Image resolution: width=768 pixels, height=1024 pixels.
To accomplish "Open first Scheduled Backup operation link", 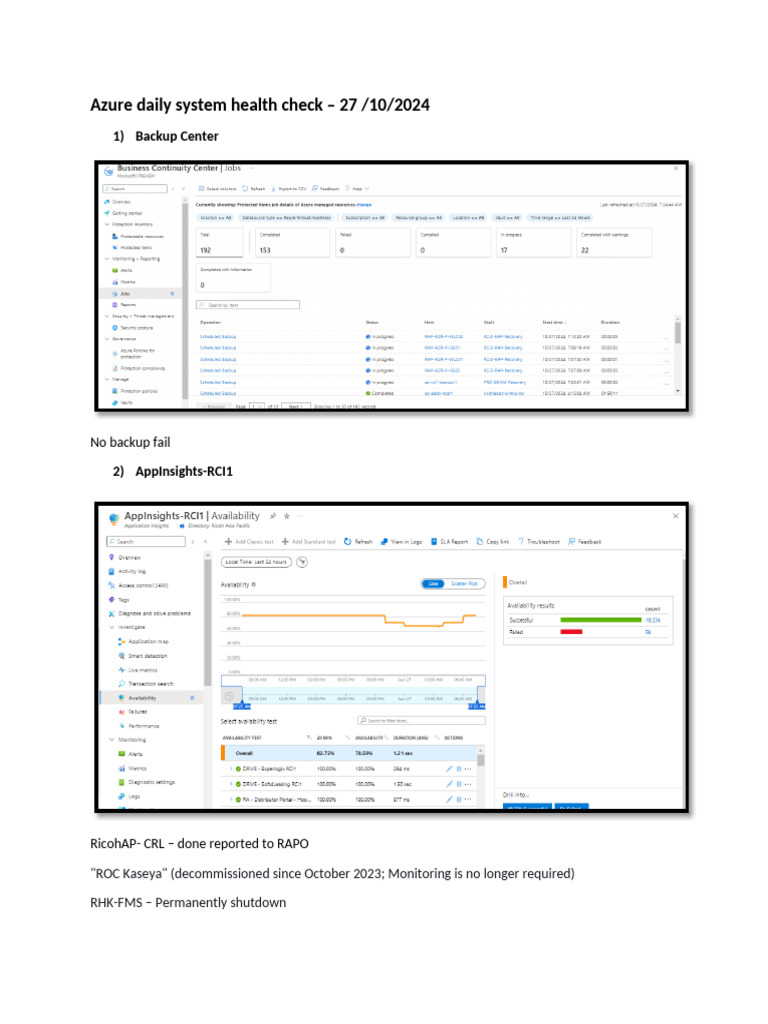I will point(218,337).
